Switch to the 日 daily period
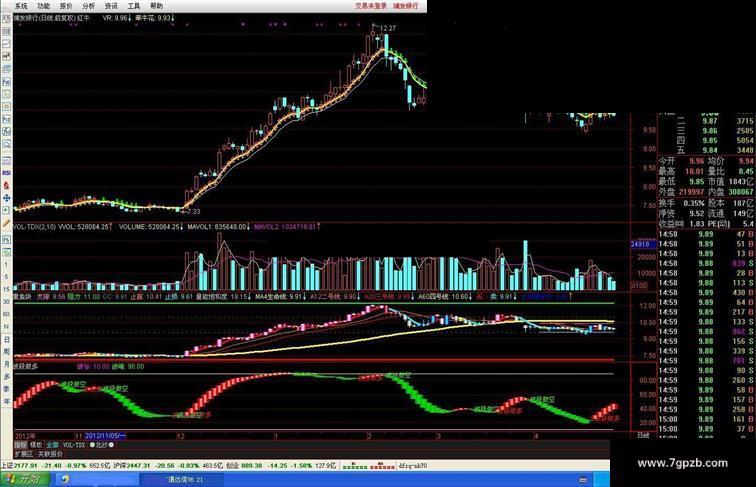This screenshot has width=756, height=487. (6, 339)
